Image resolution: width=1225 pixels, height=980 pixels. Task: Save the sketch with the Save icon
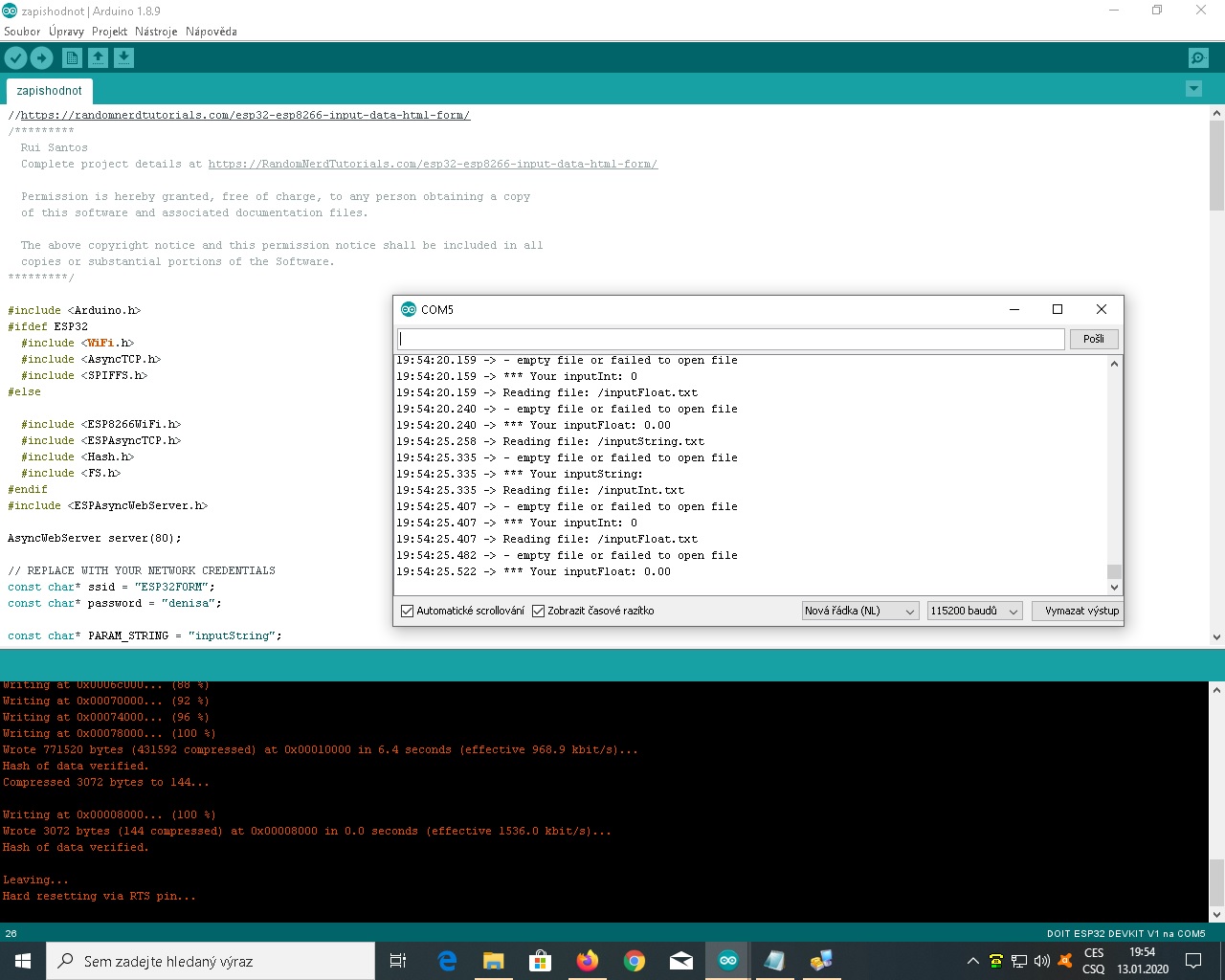click(x=123, y=58)
